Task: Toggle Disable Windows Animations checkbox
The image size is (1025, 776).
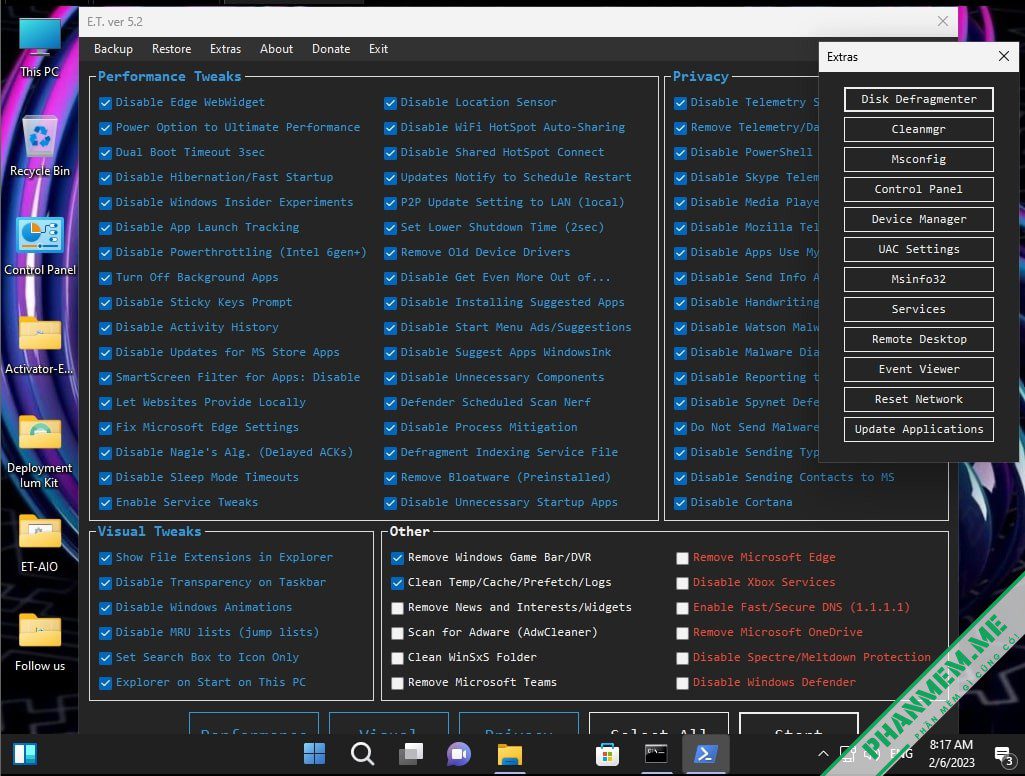Action: [105, 608]
